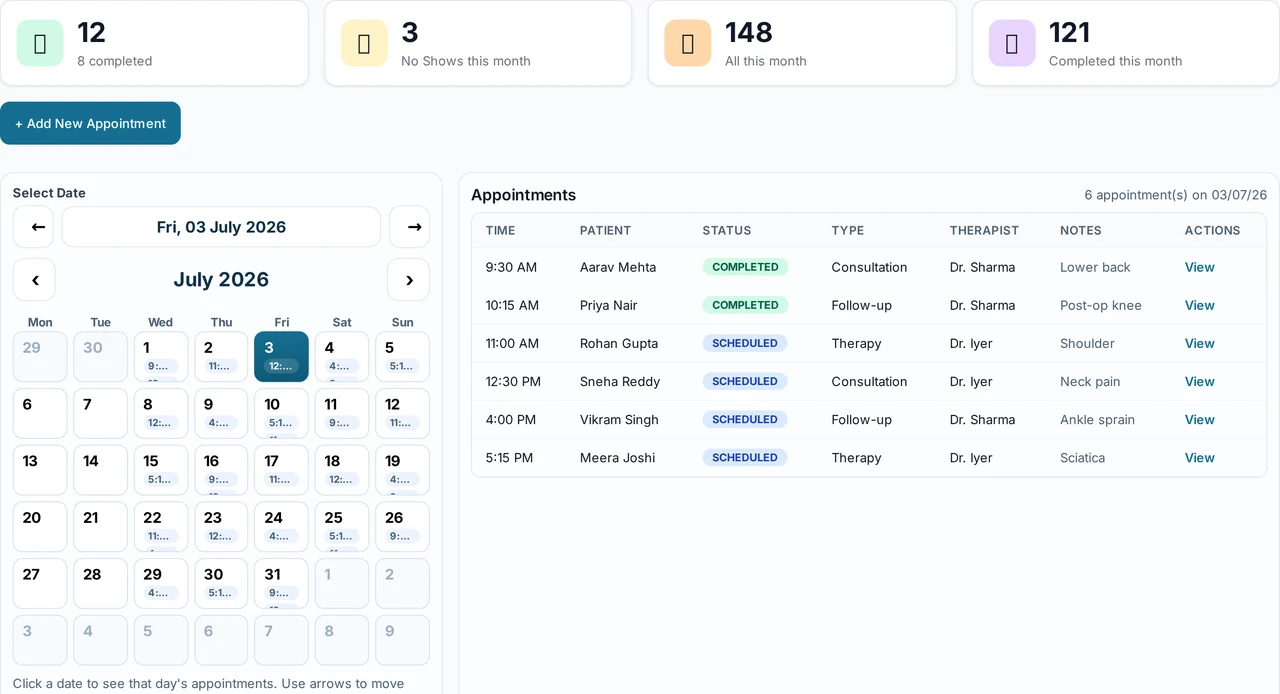This screenshot has height=694, width=1280.
Task: Select July 31 in the calendar
Action: [282, 583]
